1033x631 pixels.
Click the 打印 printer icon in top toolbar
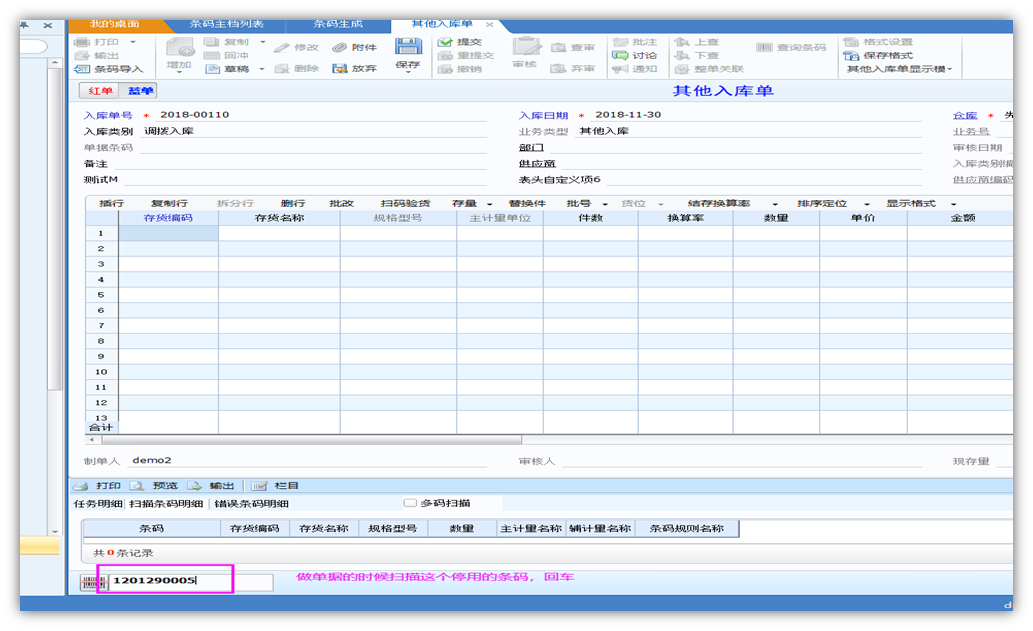pyautogui.click(x=82, y=42)
